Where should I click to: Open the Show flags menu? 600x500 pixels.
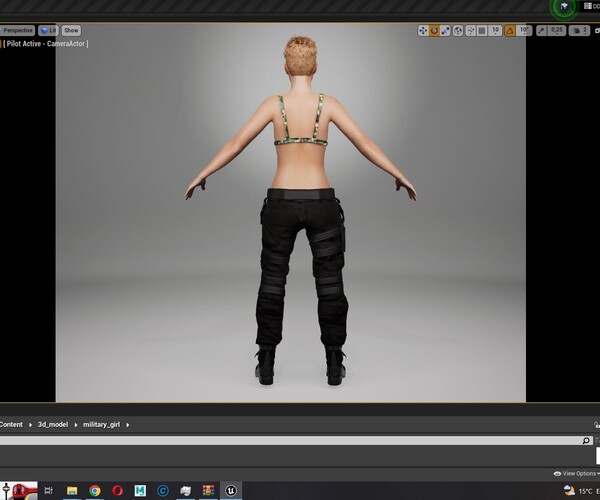[x=71, y=30]
